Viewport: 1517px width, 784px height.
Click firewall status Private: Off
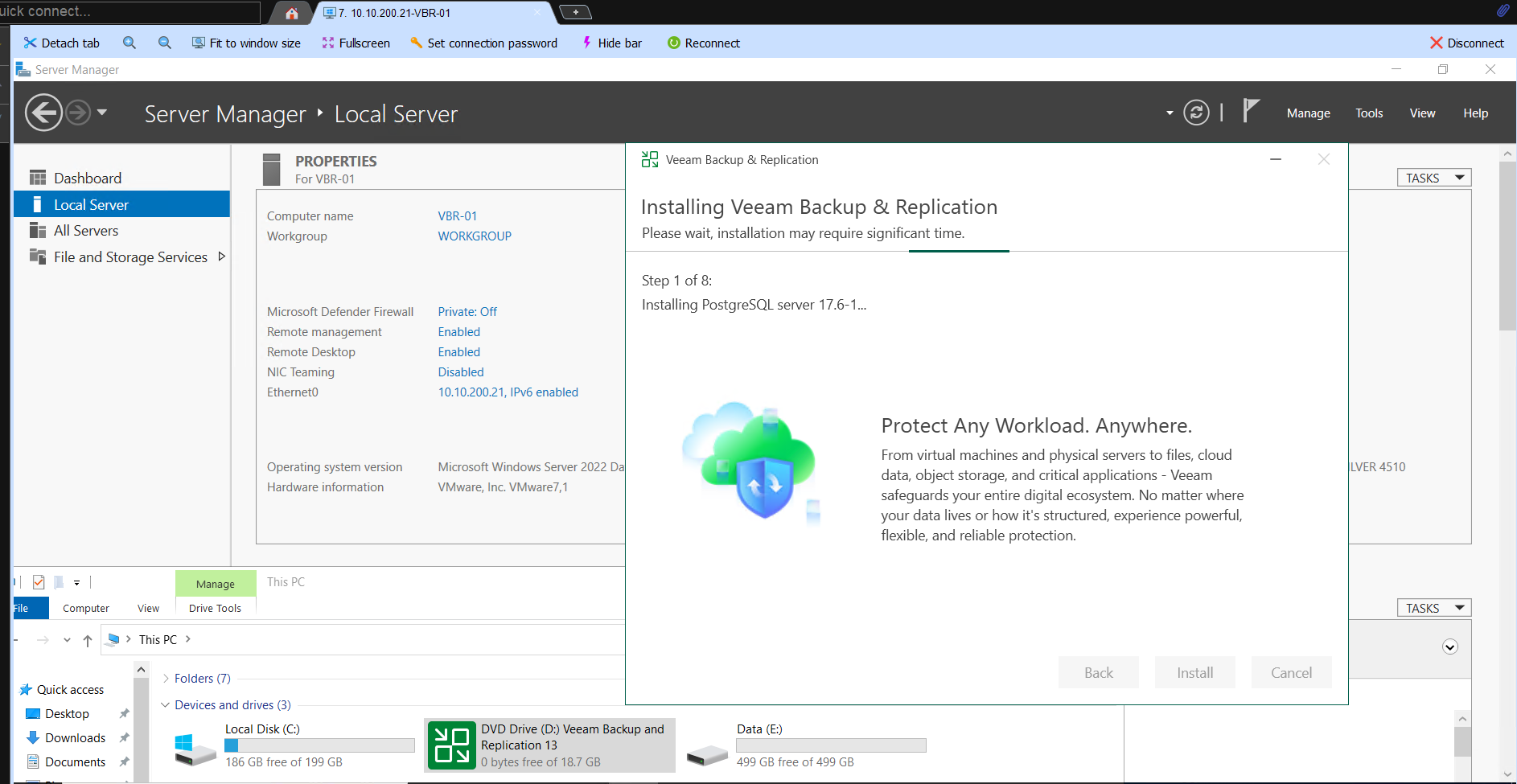467,312
